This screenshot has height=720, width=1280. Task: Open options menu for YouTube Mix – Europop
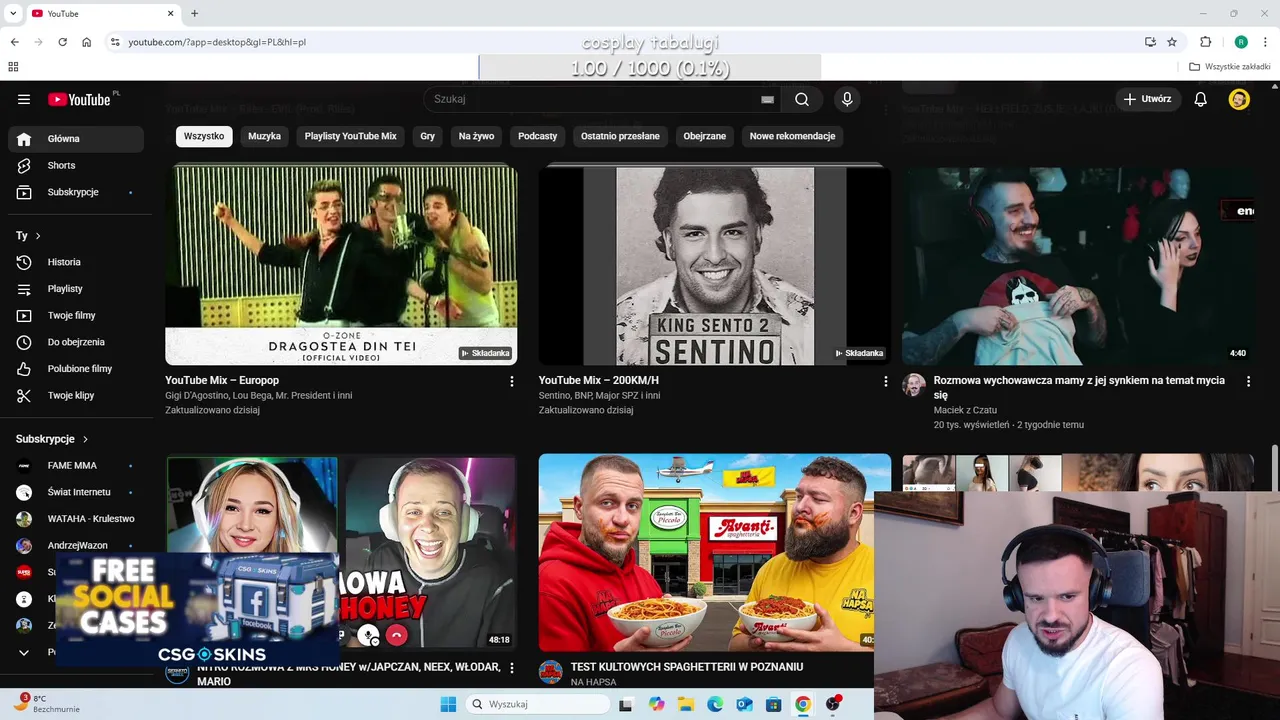[x=512, y=381]
